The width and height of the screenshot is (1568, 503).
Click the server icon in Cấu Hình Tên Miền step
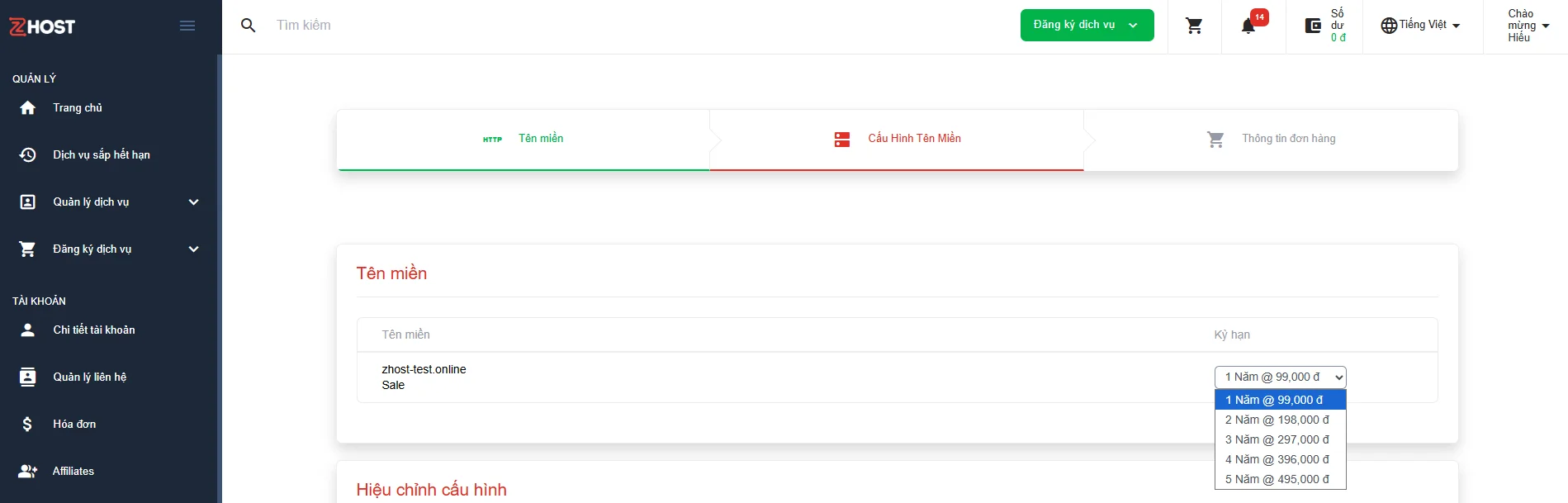click(842, 140)
